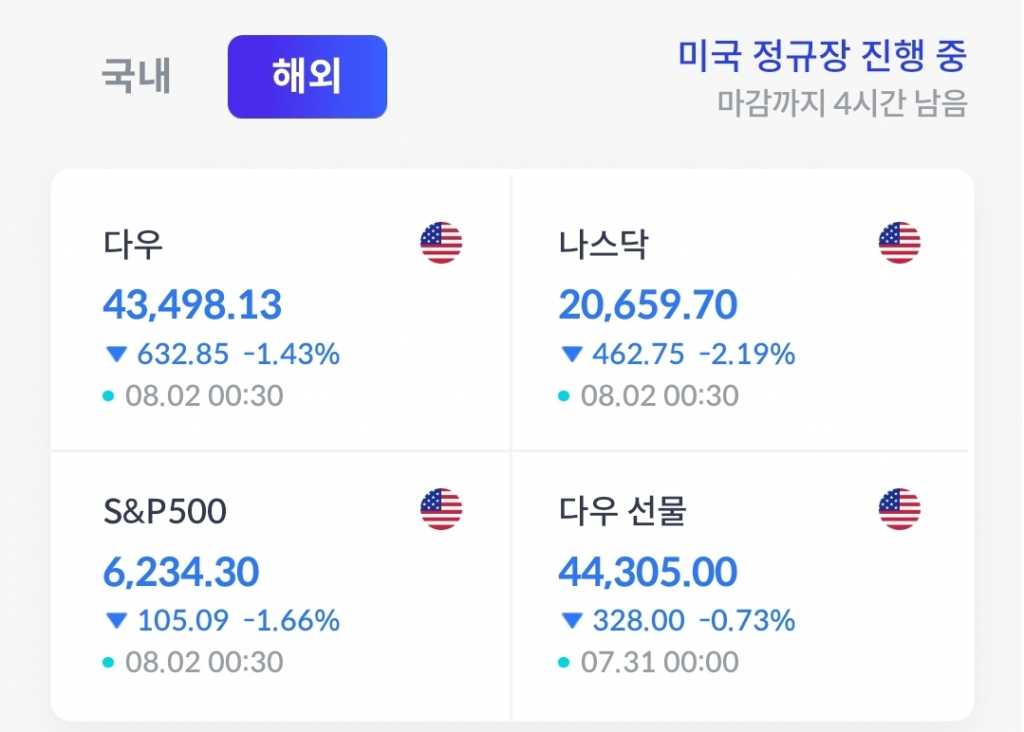Click the 20,659.70 Nasdaq price value
Image resolution: width=1024 pixels, height=732 pixels.
click(x=648, y=305)
